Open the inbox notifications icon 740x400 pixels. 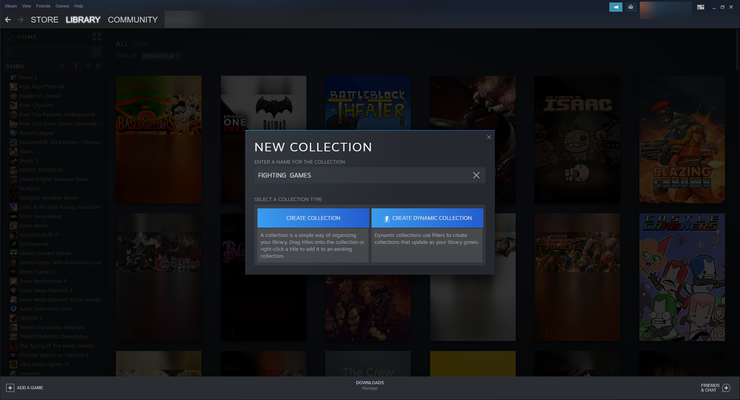[x=631, y=7]
